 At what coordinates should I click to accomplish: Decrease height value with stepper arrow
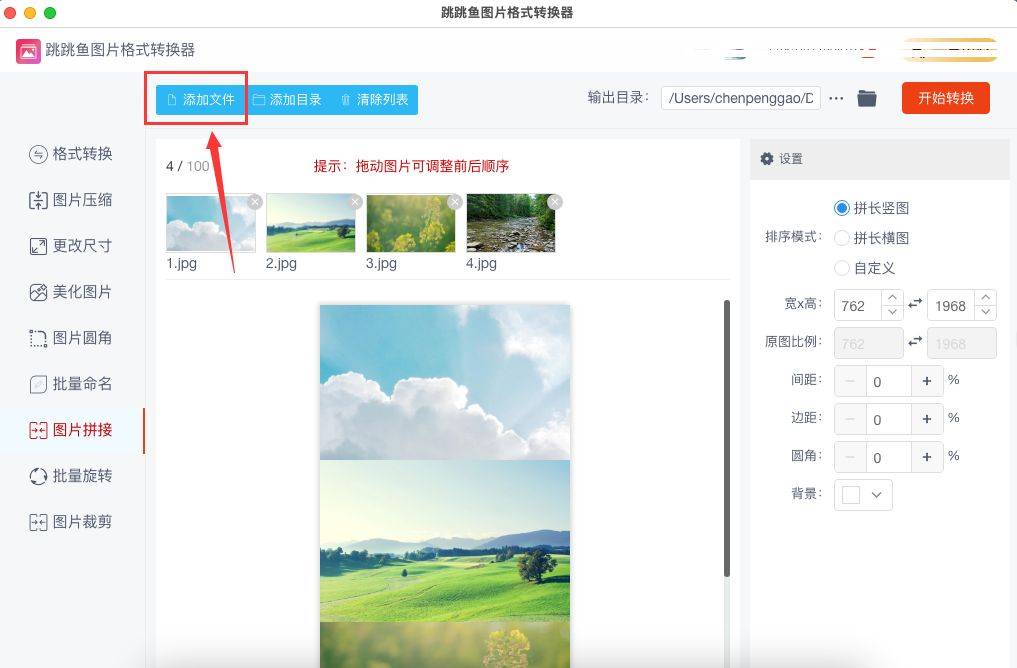click(986, 313)
